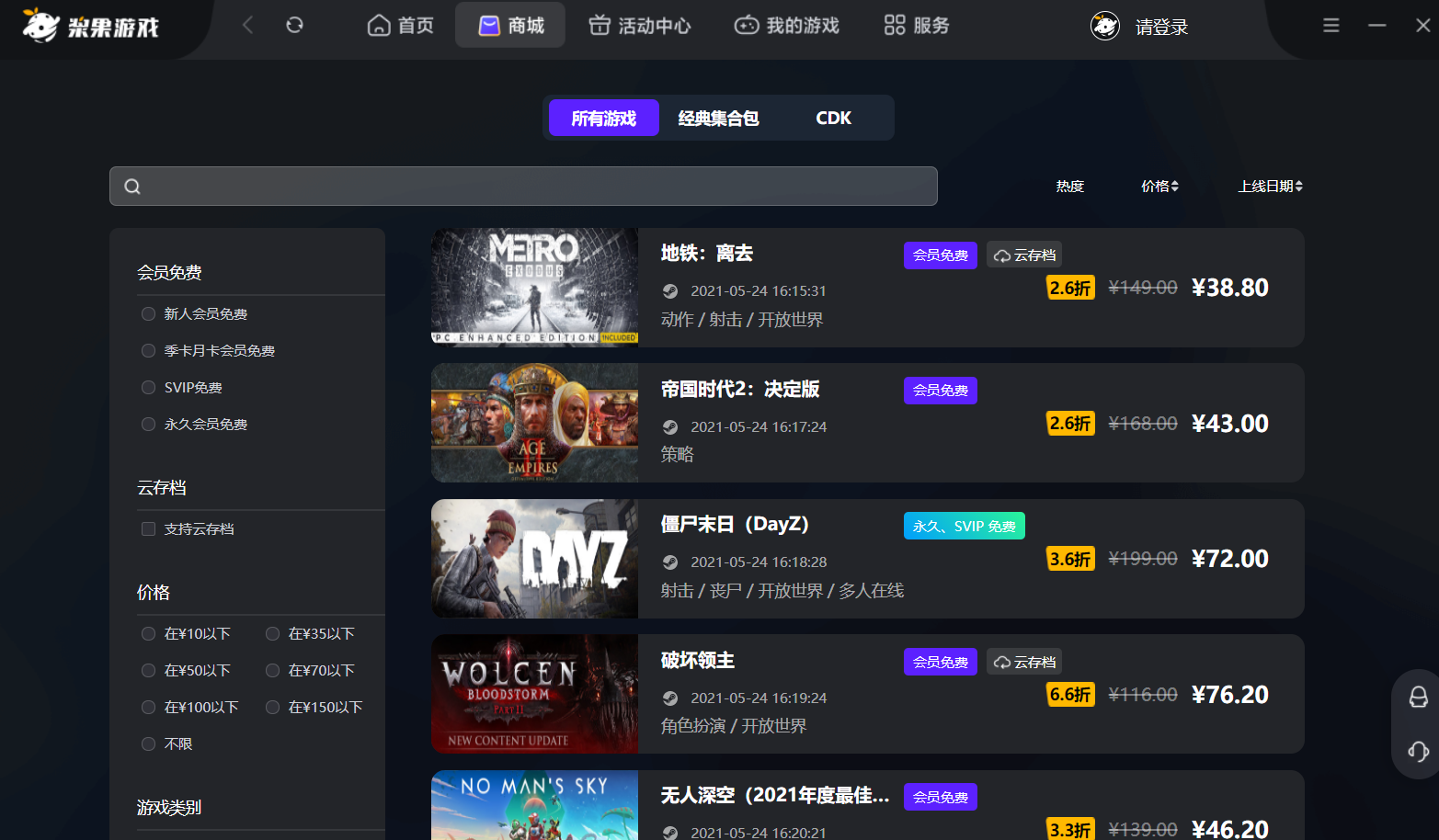Click Steam icon on DayZ row
This screenshot has width=1439, height=840.
(x=670, y=562)
